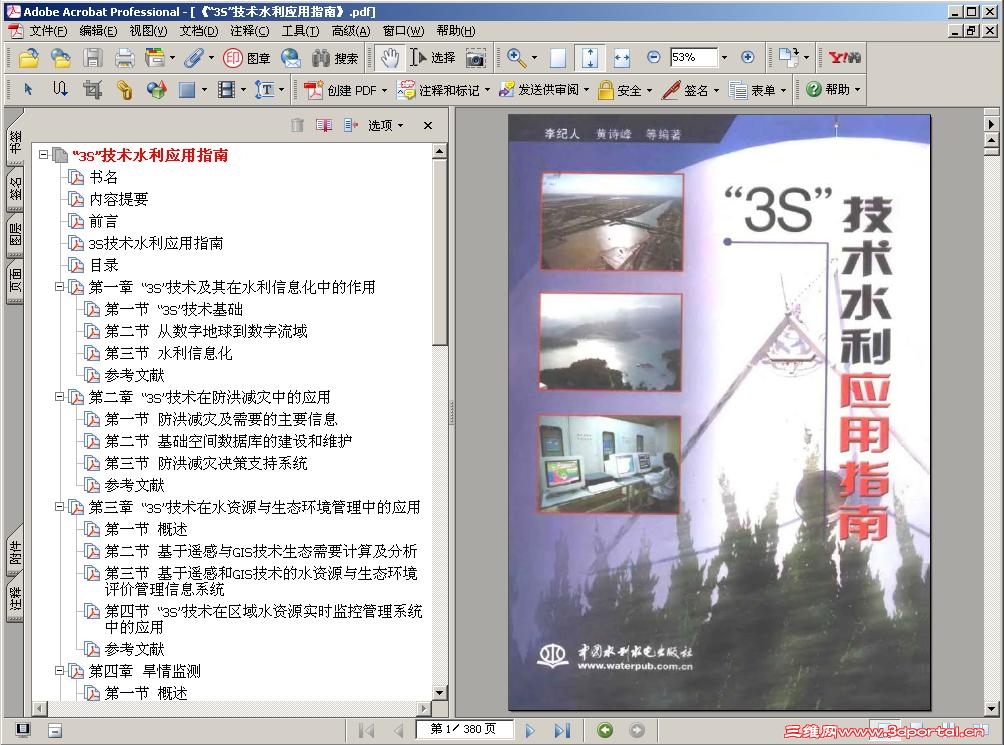Click the new bookmark icon
Image resolution: width=1004 pixels, height=745 pixels.
324,125
